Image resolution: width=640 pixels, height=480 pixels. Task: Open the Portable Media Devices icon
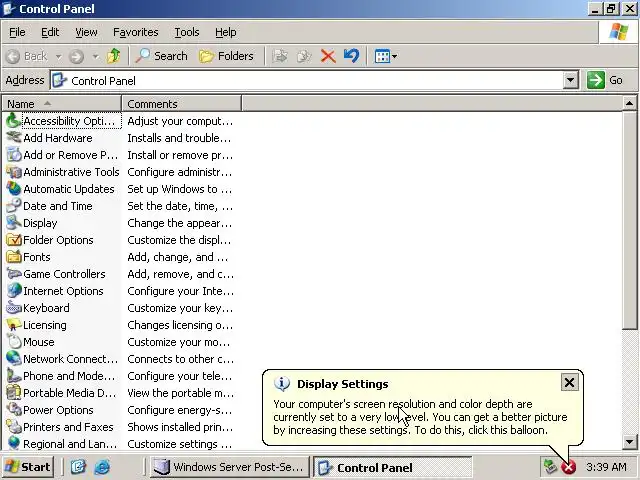14,393
